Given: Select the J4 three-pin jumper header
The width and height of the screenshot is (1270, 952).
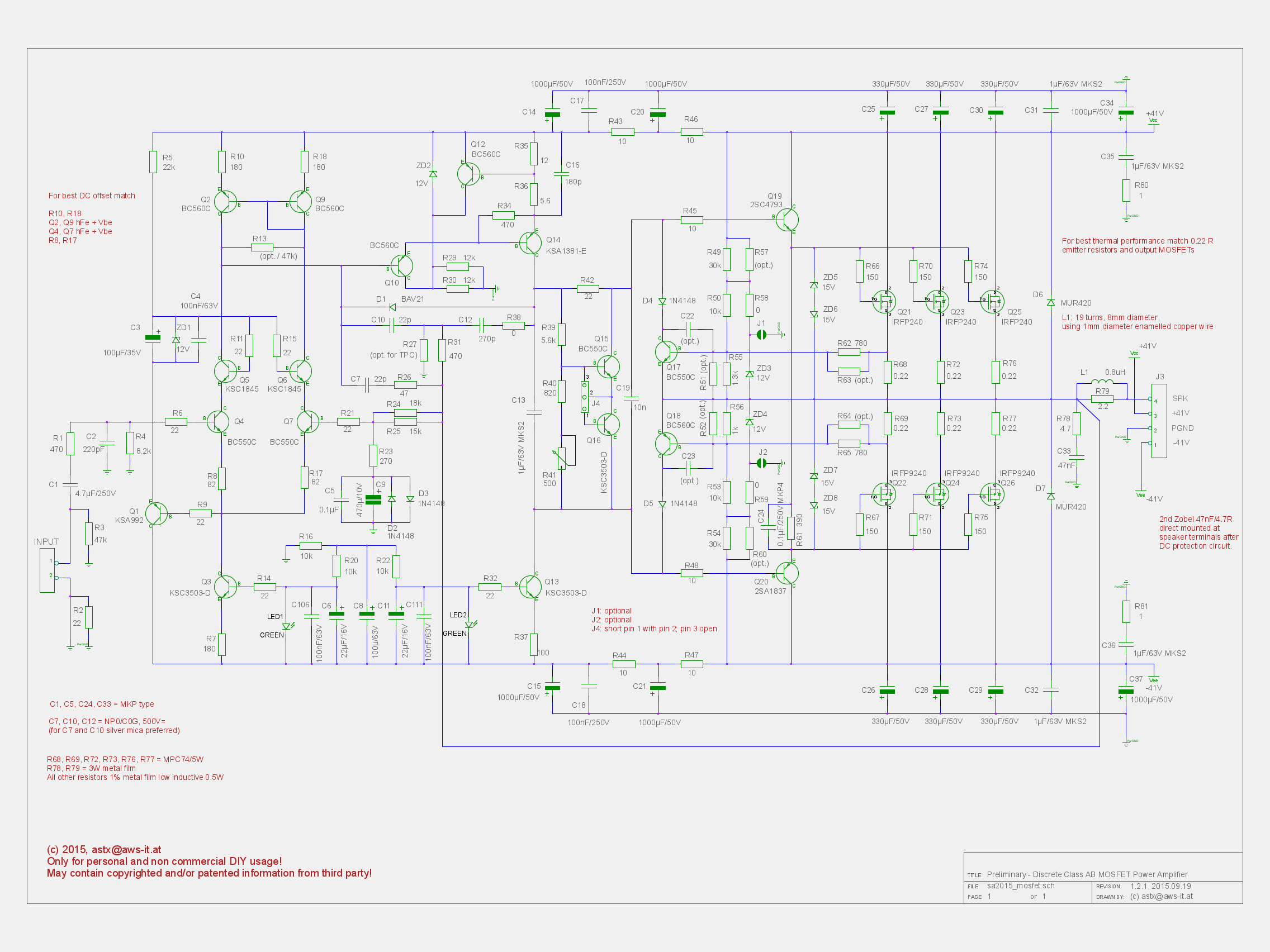Looking at the screenshot, I should pos(585,397).
